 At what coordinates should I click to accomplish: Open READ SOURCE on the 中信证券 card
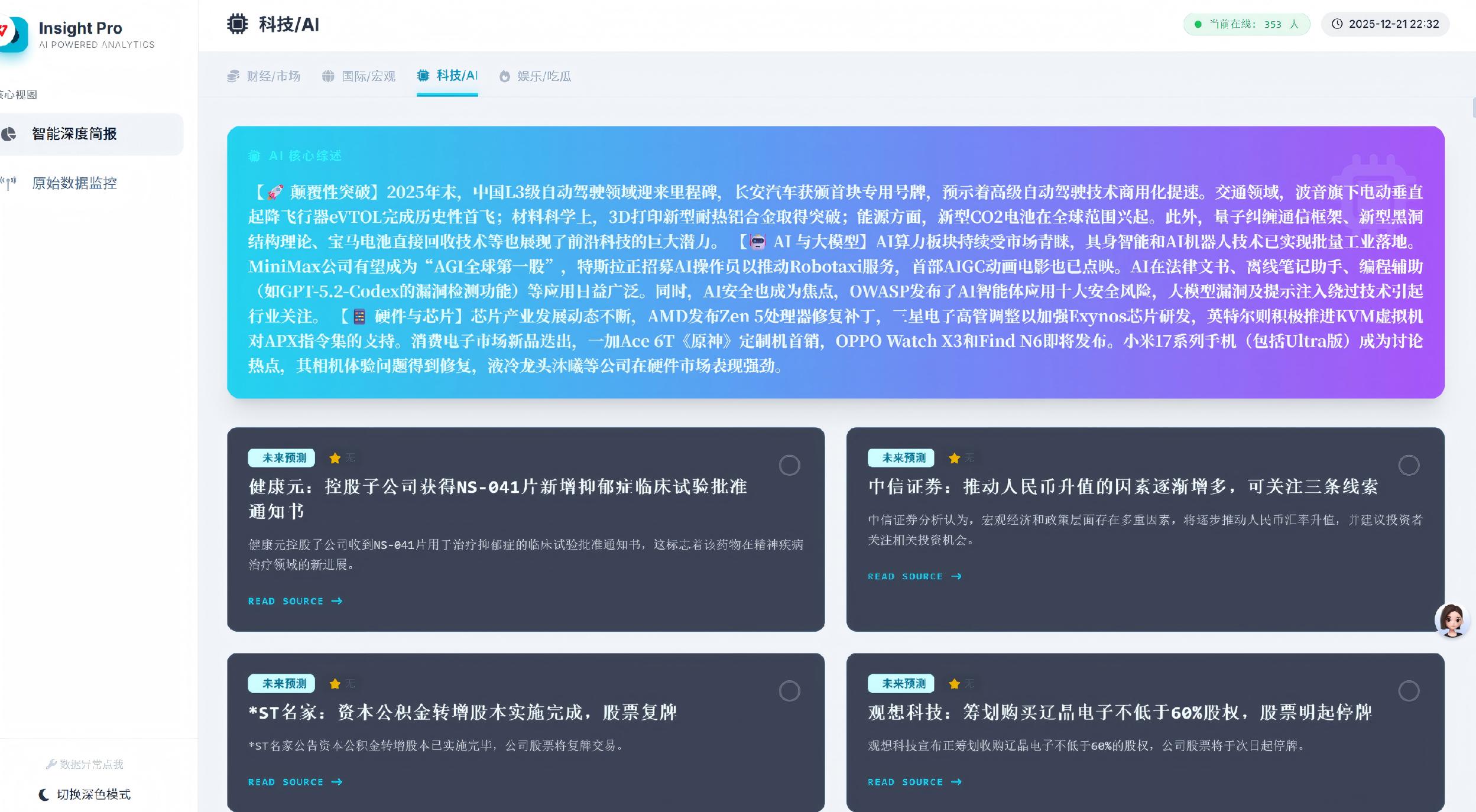[x=915, y=577]
